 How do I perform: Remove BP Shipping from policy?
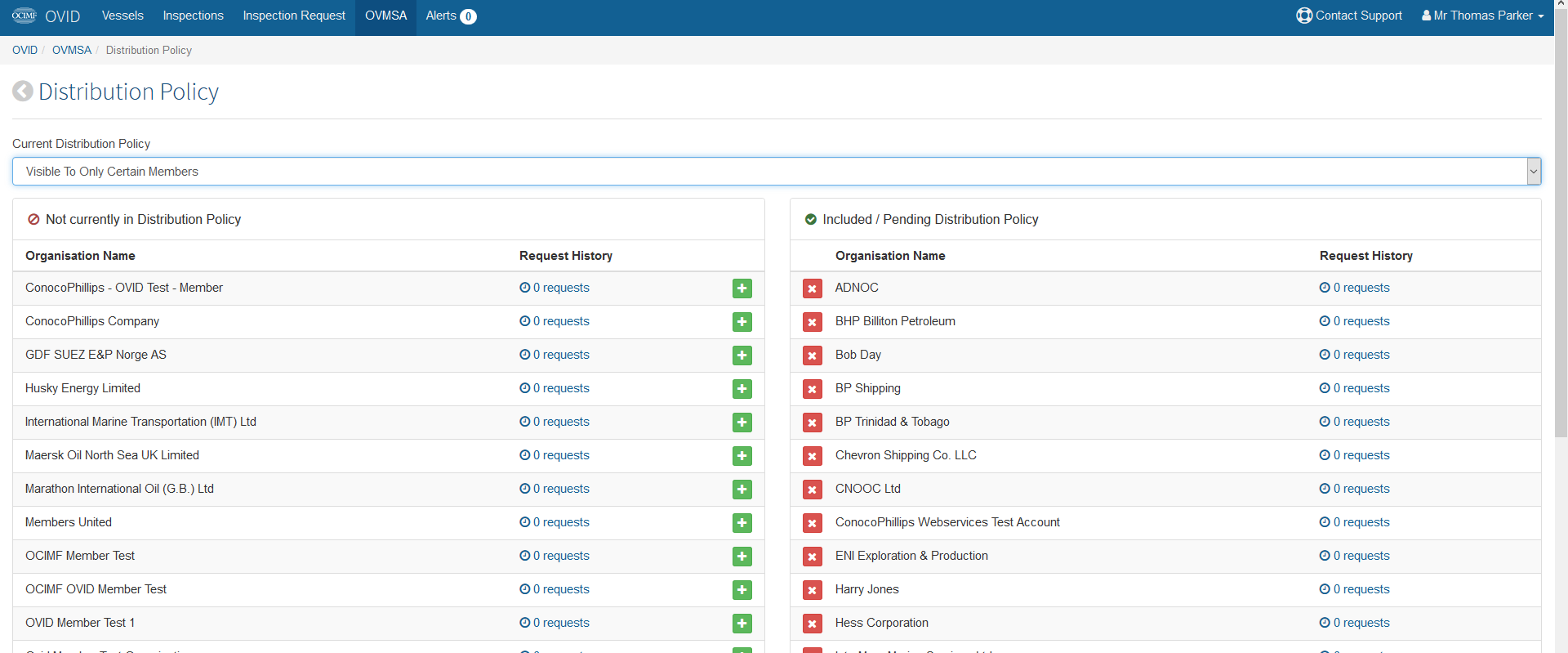[x=812, y=389]
